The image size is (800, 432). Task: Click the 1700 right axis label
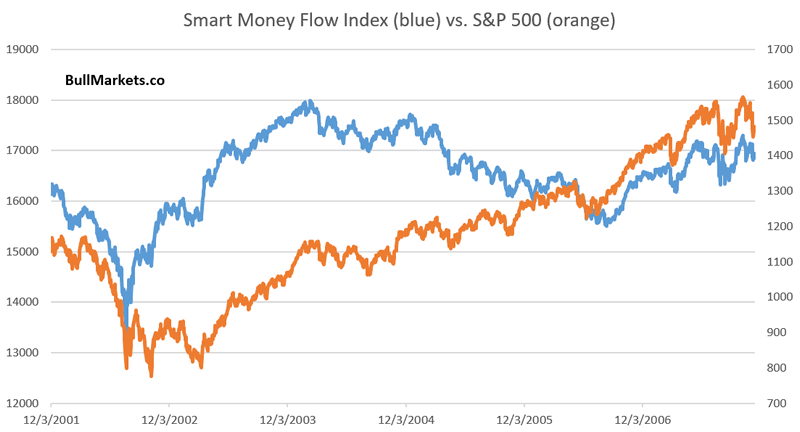777,49
